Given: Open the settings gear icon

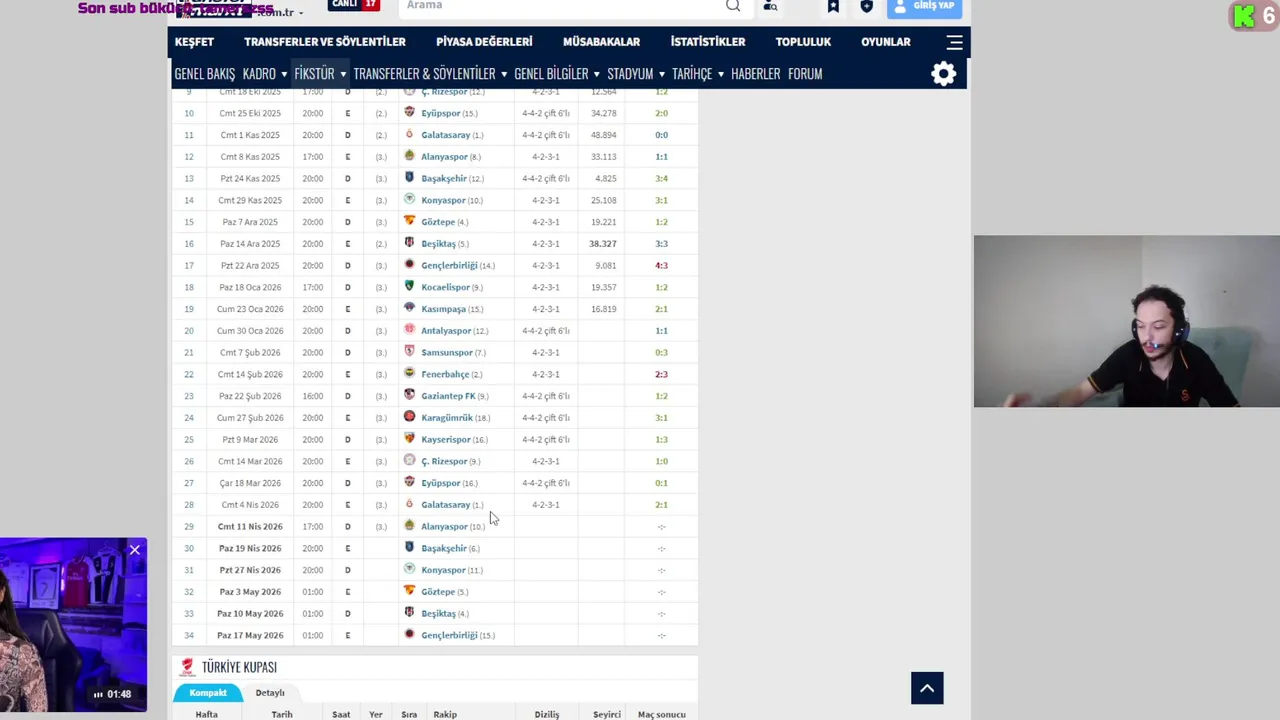Looking at the screenshot, I should point(944,74).
